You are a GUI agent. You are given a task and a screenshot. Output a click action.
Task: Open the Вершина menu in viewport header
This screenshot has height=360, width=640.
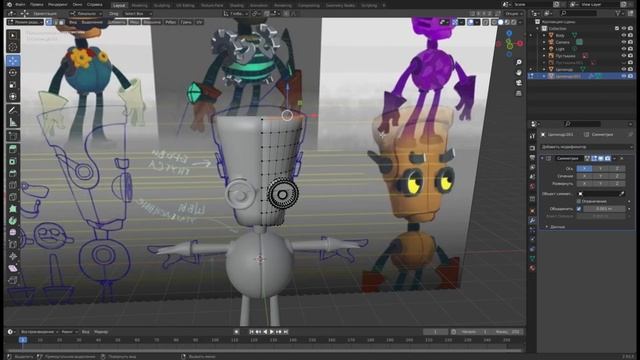tap(152, 22)
